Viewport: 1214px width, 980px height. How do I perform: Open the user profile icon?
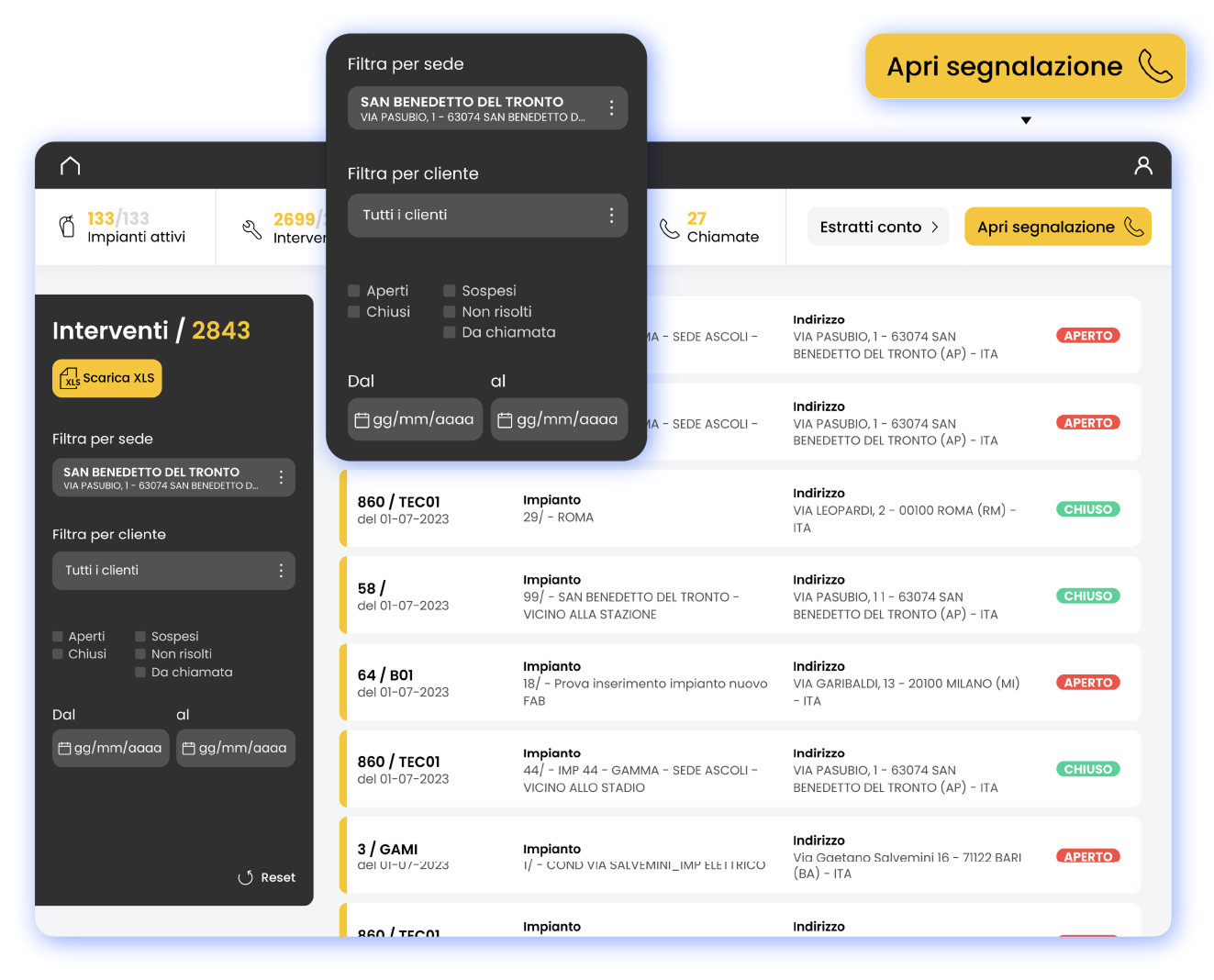(1142, 165)
